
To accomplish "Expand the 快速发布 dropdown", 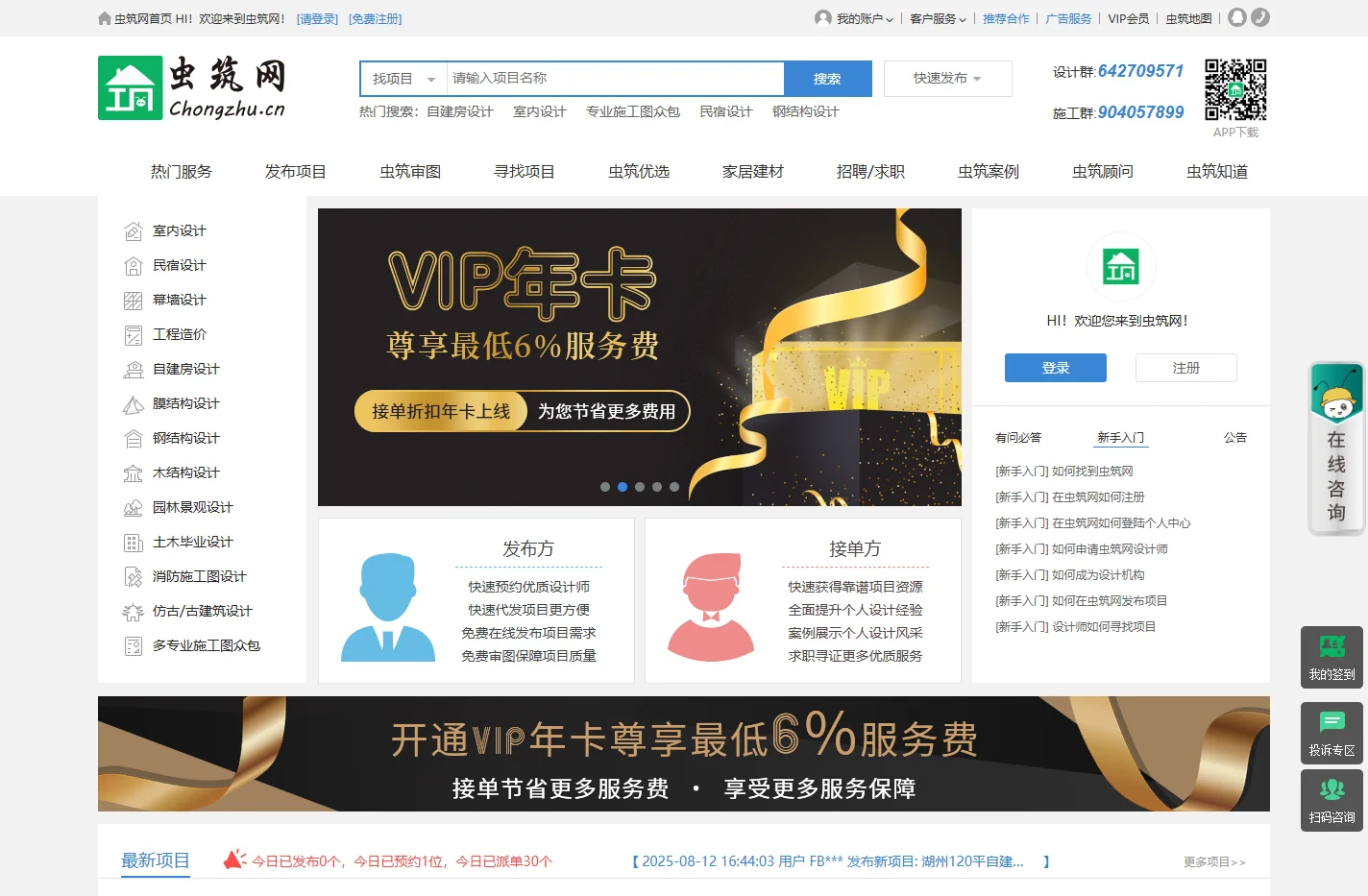I will tap(947, 79).
